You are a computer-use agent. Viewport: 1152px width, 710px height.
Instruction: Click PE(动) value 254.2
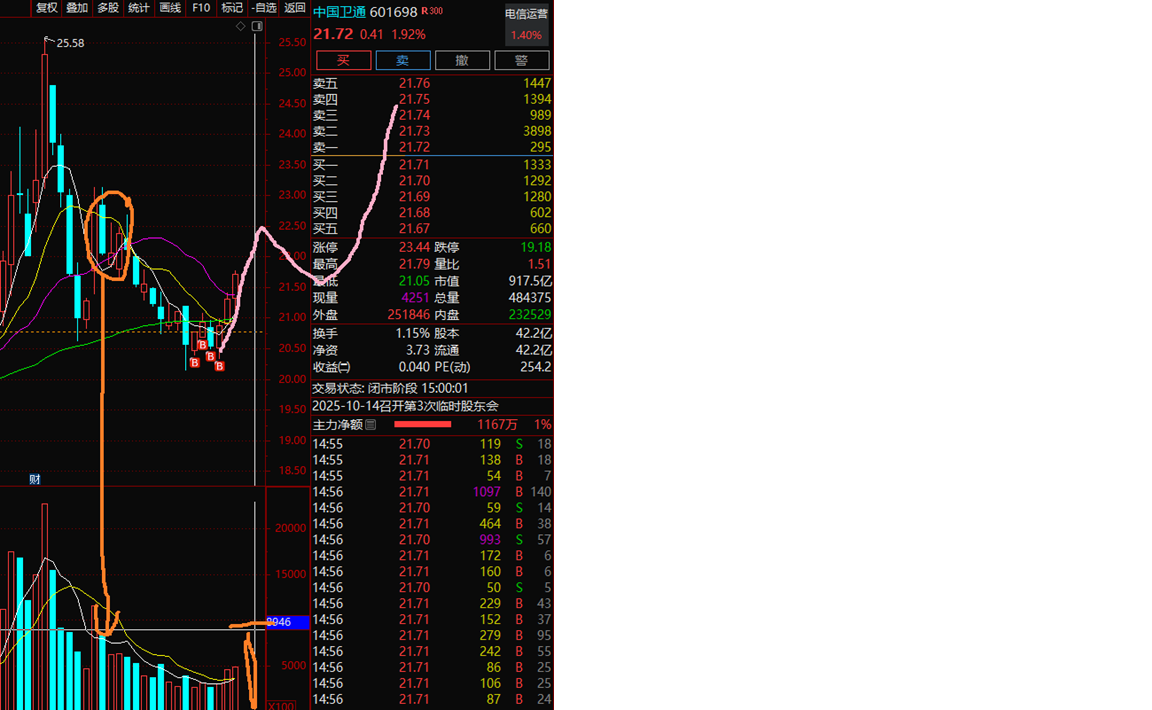coord(536,367)
